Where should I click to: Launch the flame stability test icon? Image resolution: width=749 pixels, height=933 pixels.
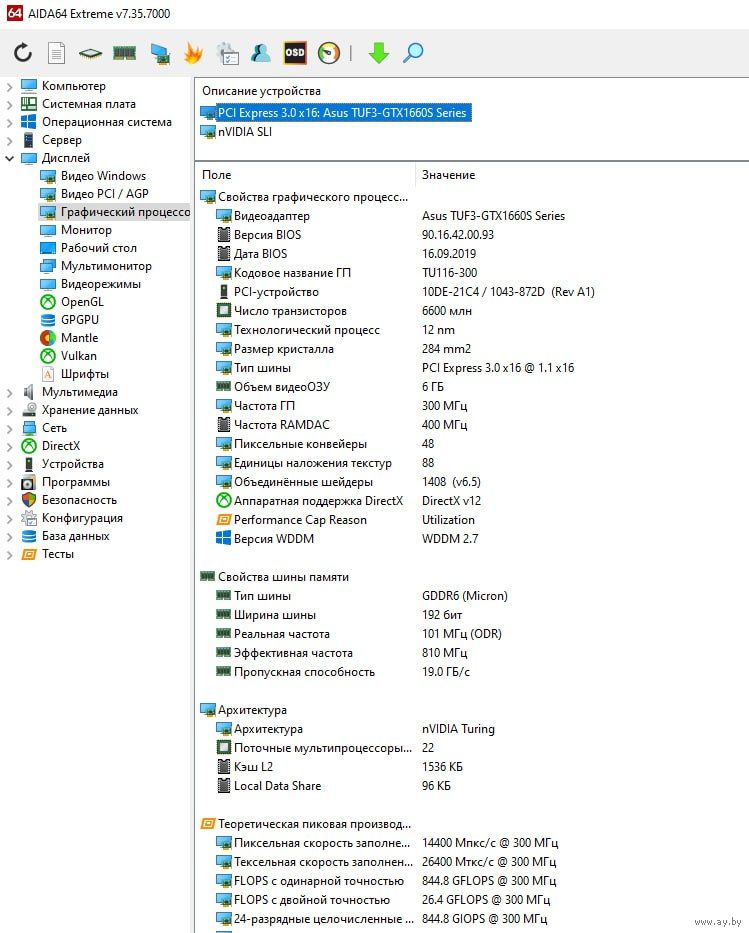[193, 53]
